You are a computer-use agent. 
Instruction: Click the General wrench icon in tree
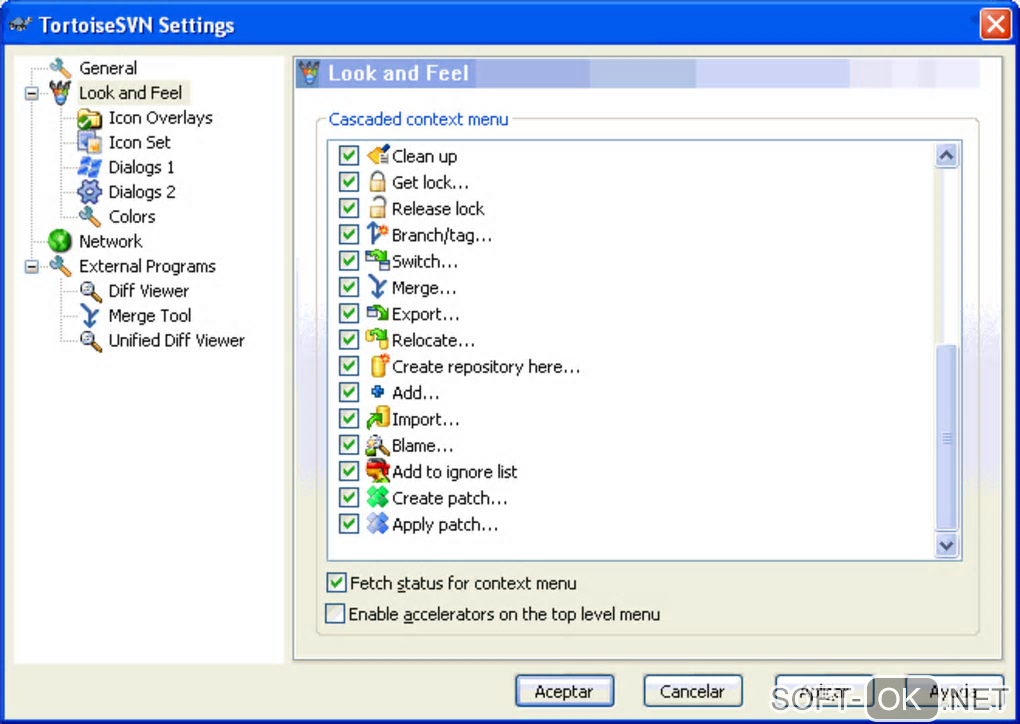point(60,68)
